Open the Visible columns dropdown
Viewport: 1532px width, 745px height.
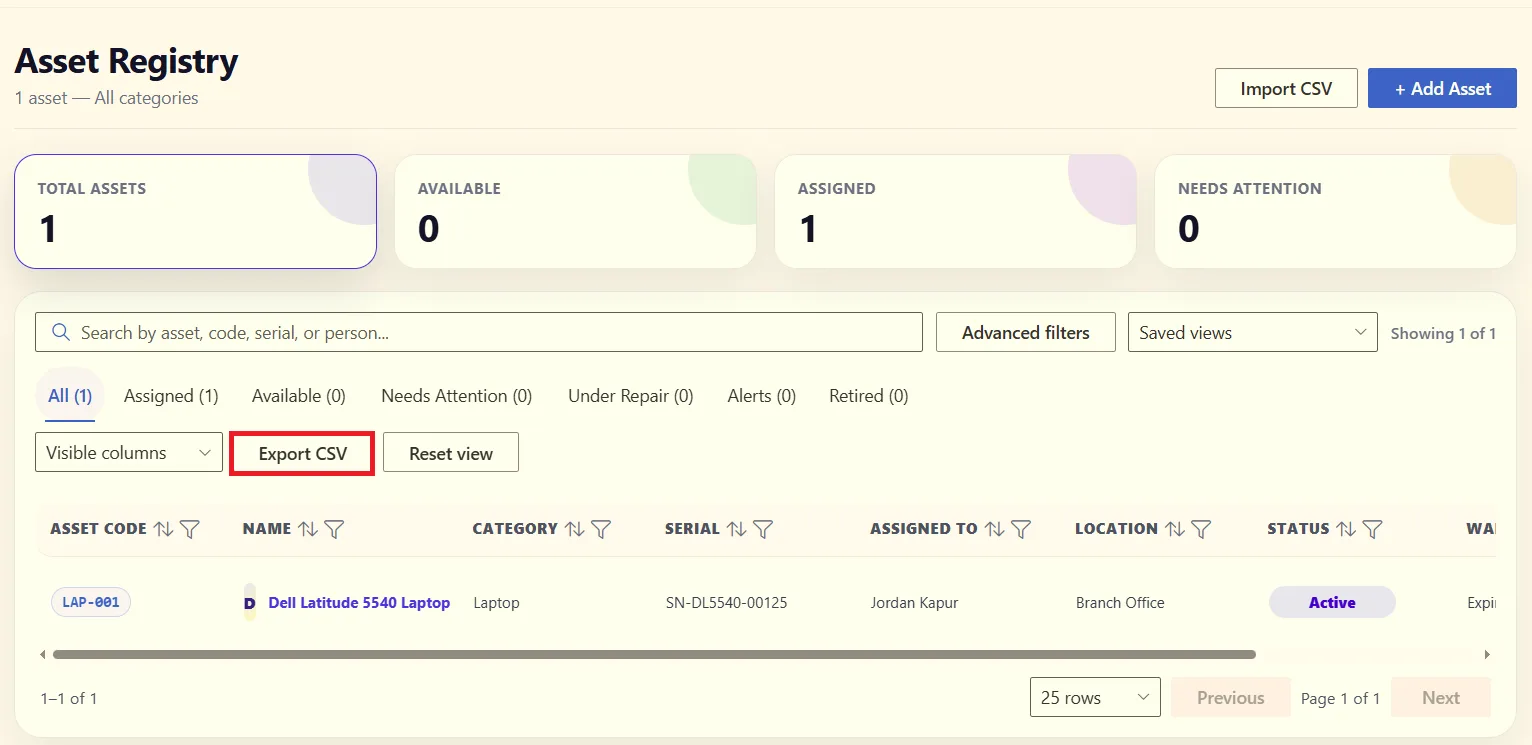[129, 453]
